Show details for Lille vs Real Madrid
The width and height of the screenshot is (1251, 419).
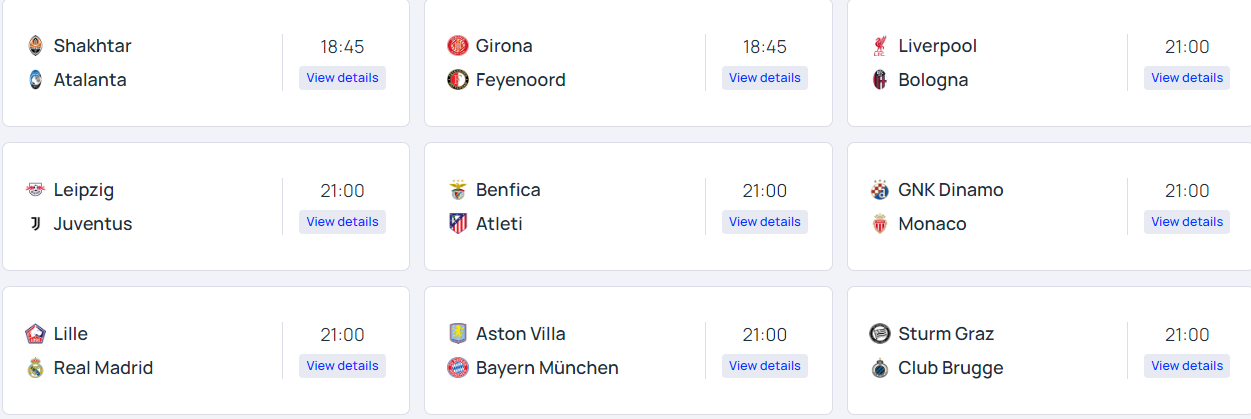[x=342, y=366]
